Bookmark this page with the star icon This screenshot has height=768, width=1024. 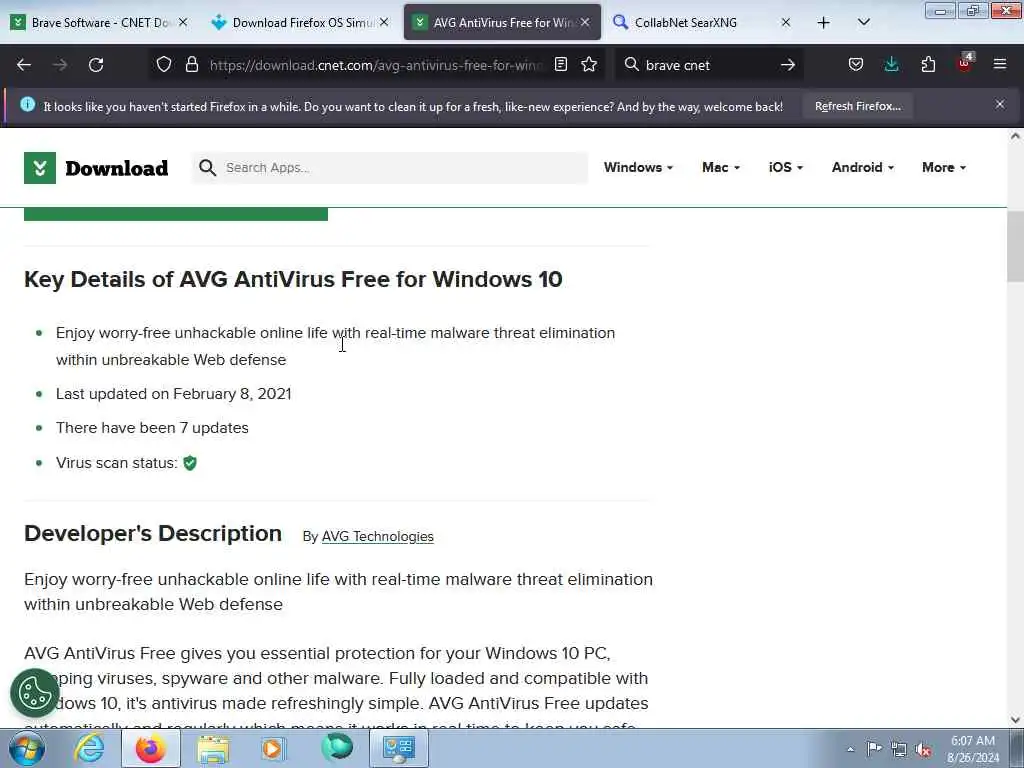coord(589,65)
